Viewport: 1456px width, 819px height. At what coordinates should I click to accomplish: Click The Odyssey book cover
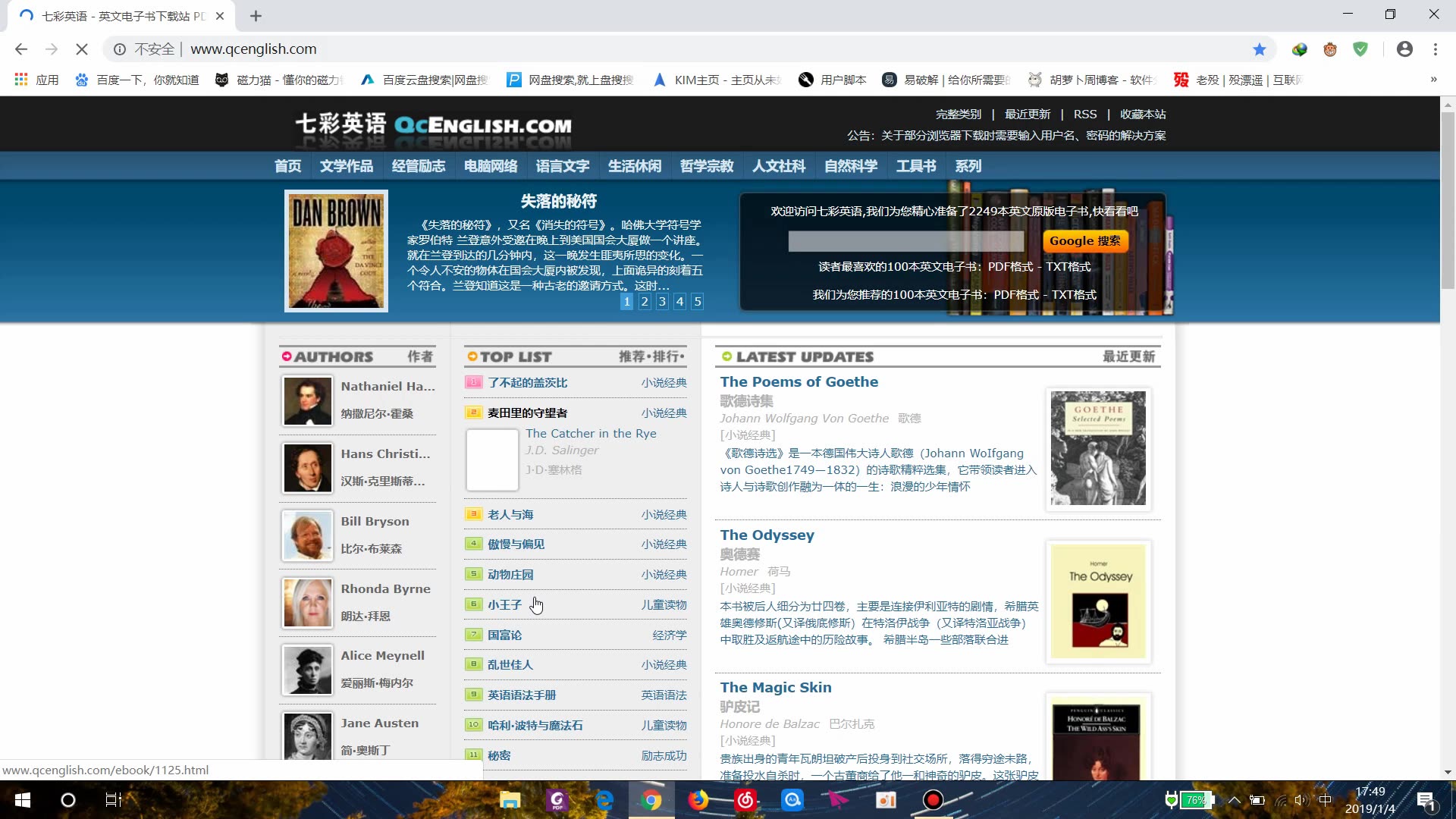(x=1098, y=602)
